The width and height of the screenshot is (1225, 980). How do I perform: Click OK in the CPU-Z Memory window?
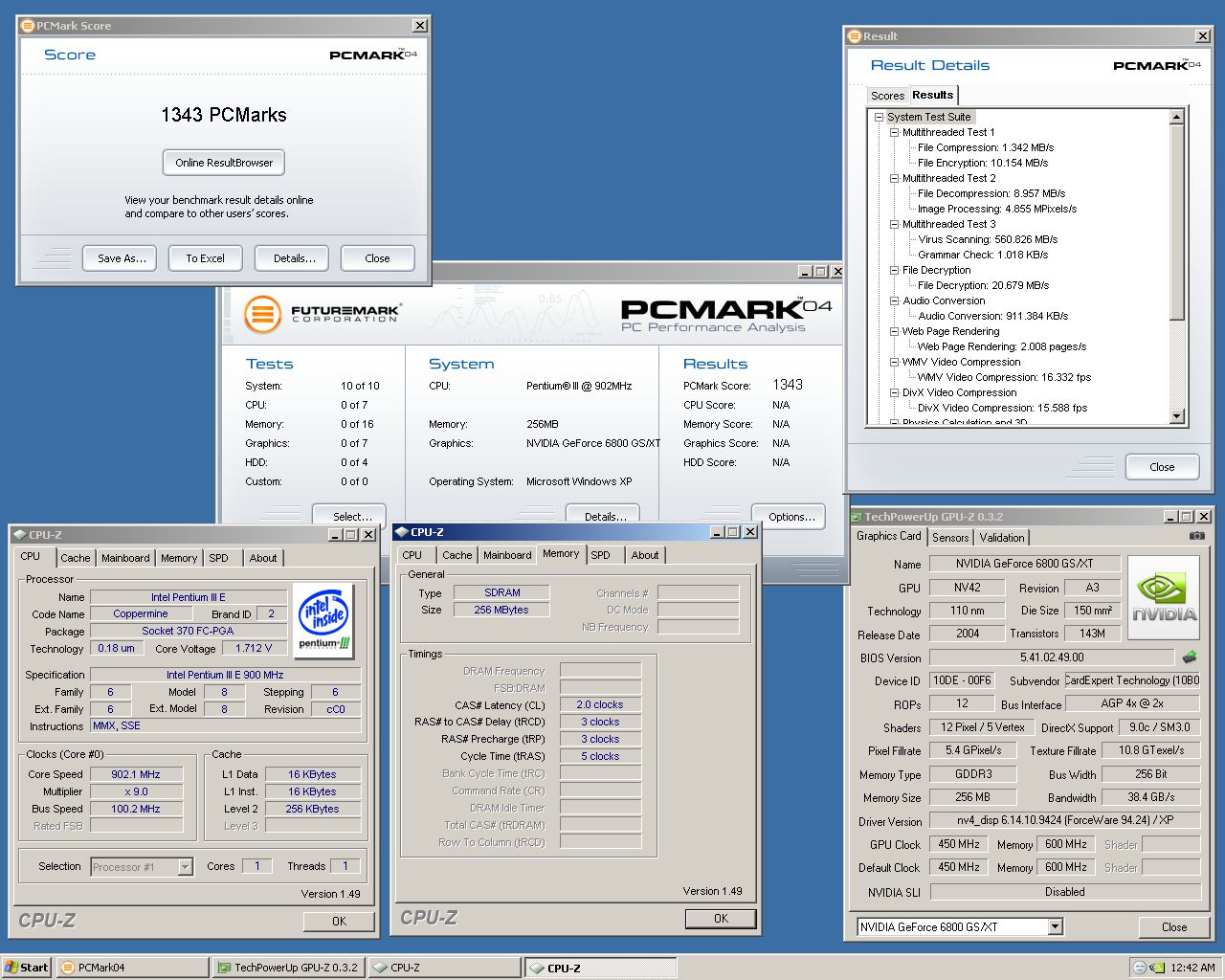point(721,919)
